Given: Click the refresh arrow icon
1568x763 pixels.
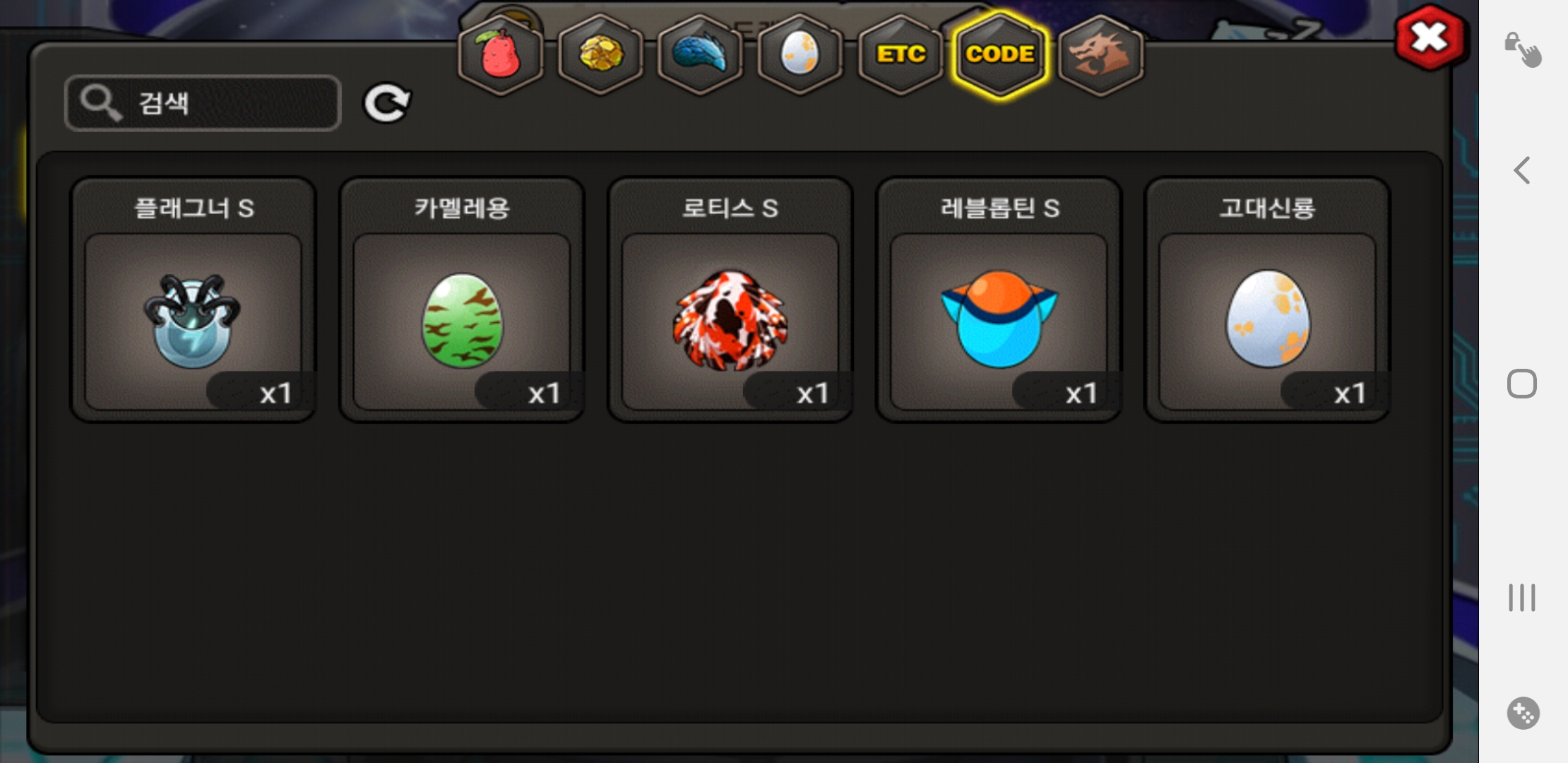Looking at the screenshot, I should coord(387,103).
